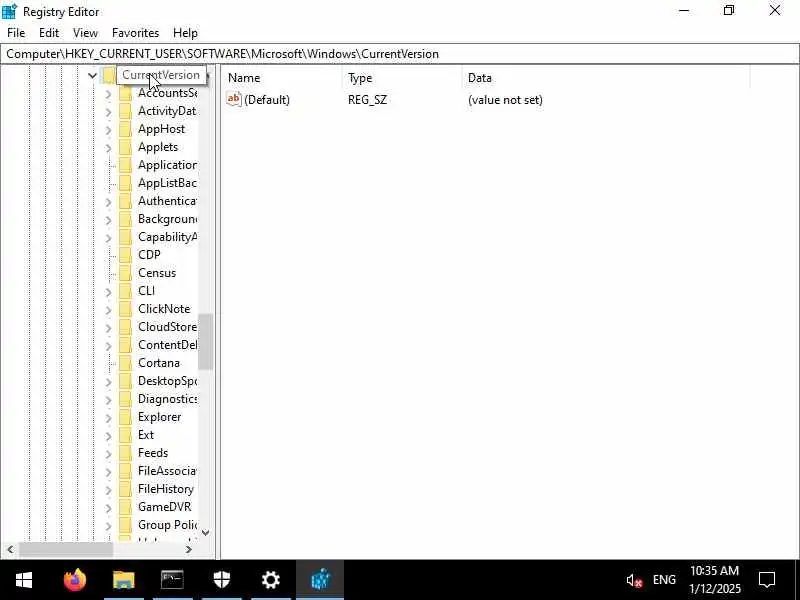This screenshot has height=600, width=800.
Task: Click the tree pane scroll down arrow
Action: pyautogui.click(x=205, y=533)
